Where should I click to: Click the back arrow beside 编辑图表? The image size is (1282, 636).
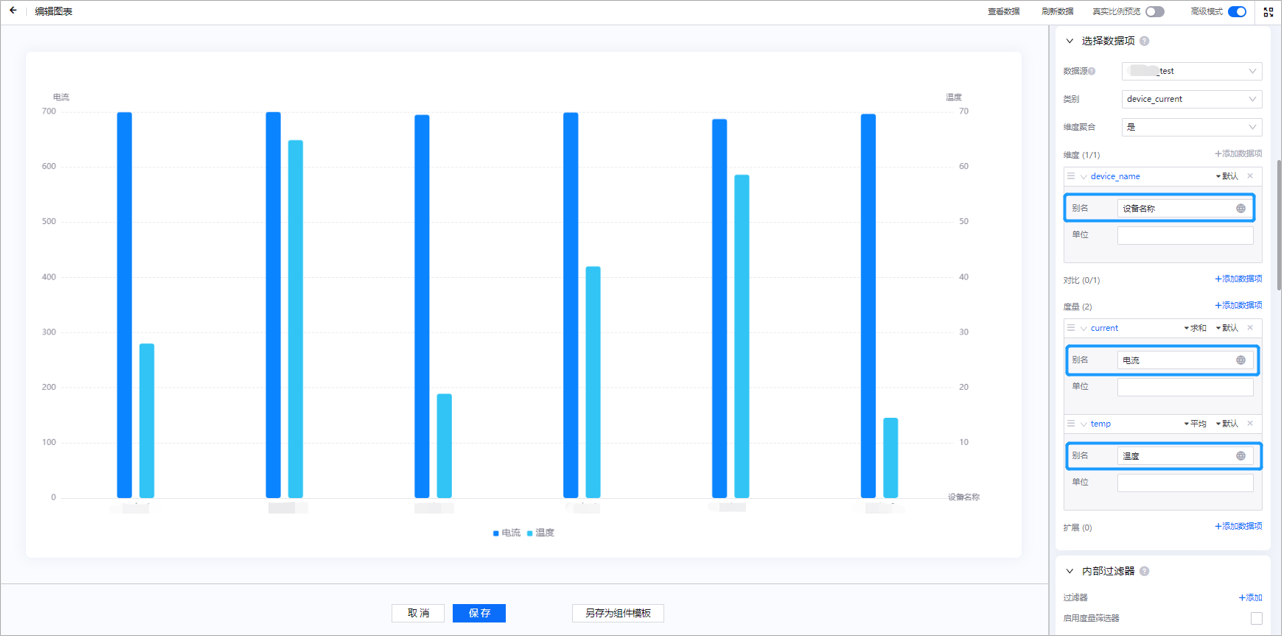(x=13, y=11)
